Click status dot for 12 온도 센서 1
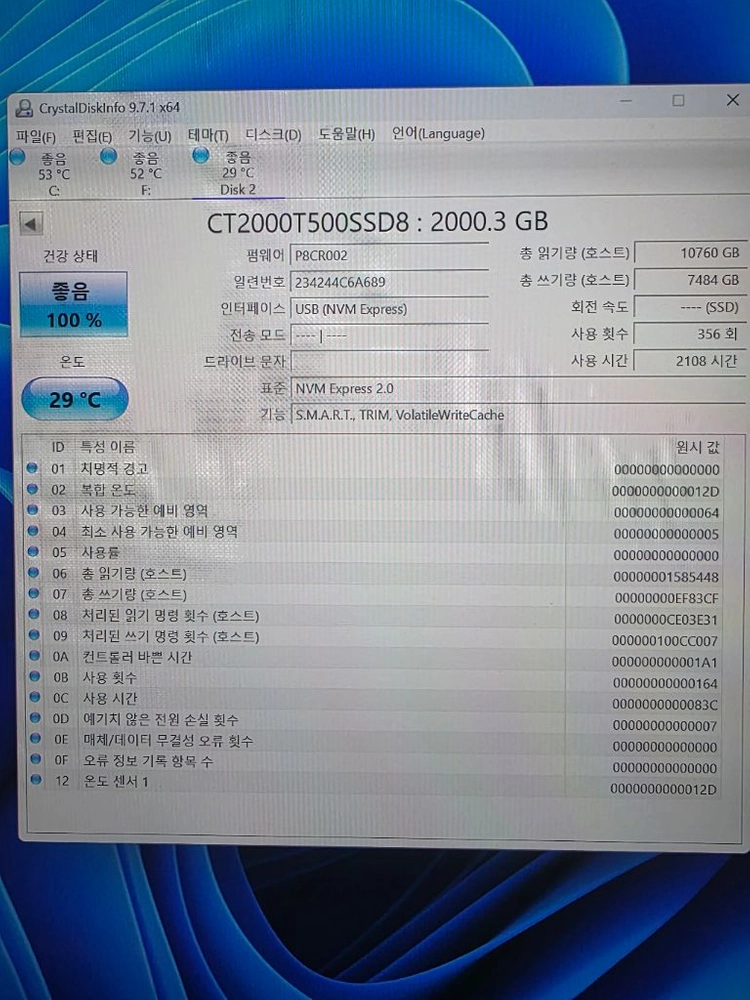Viewport: 750px width, 1000px height. (x=36, y=779)
